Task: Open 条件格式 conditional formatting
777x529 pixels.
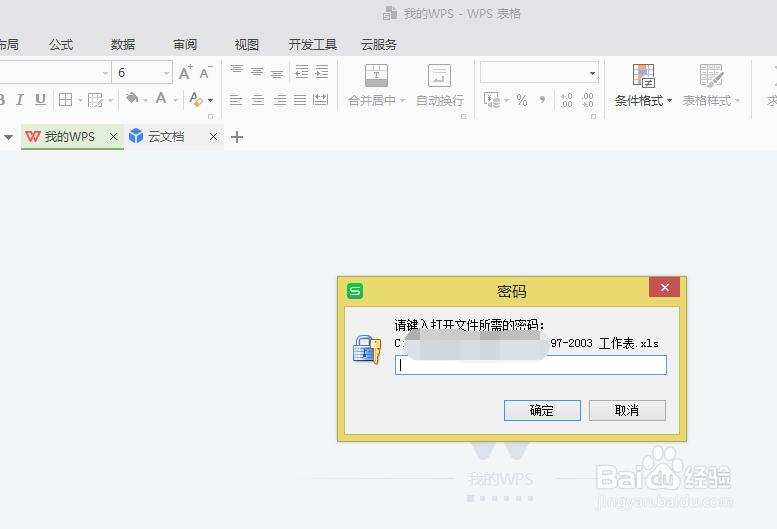Action: point(643,85)
